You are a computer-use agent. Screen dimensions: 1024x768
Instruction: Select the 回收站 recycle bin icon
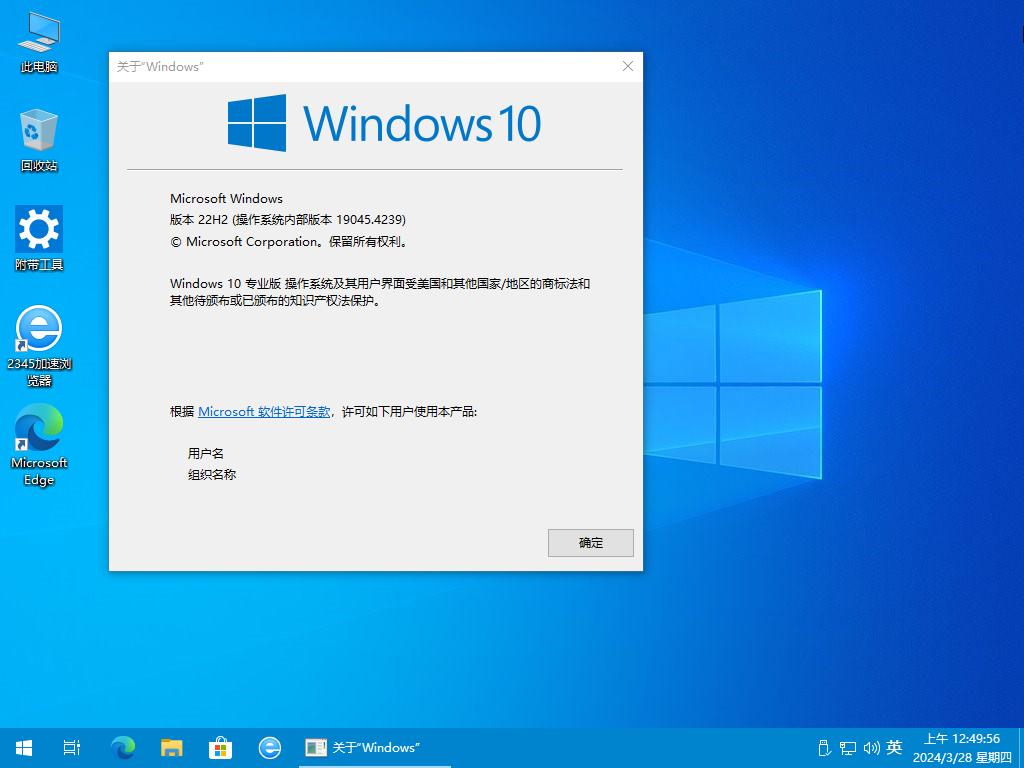point(39,140)
